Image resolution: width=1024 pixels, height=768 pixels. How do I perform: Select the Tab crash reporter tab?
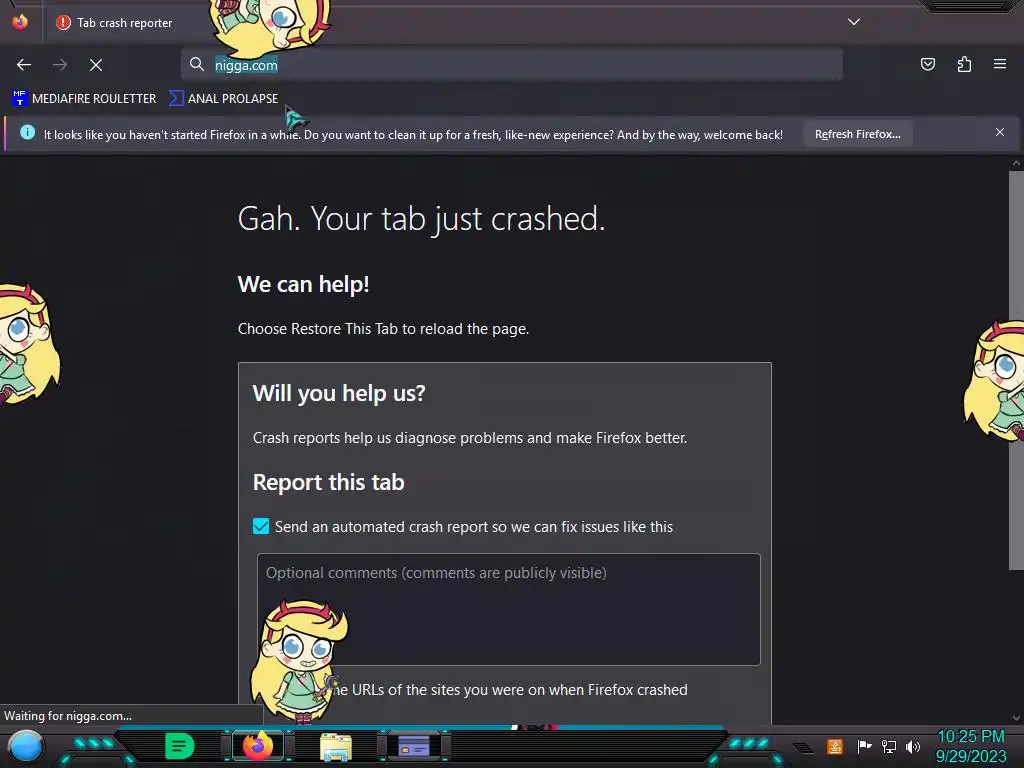point(124,23)
